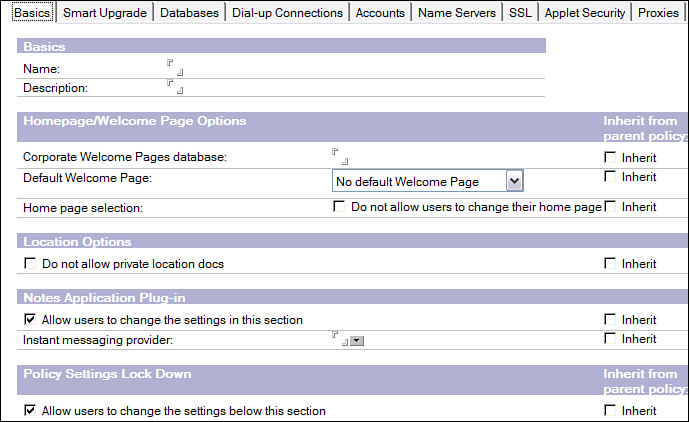Image resolution: width=689 pixels, height=422 pixels.
Task: Open the Dial-up Connections tab
Action: (x=286, y=13)
